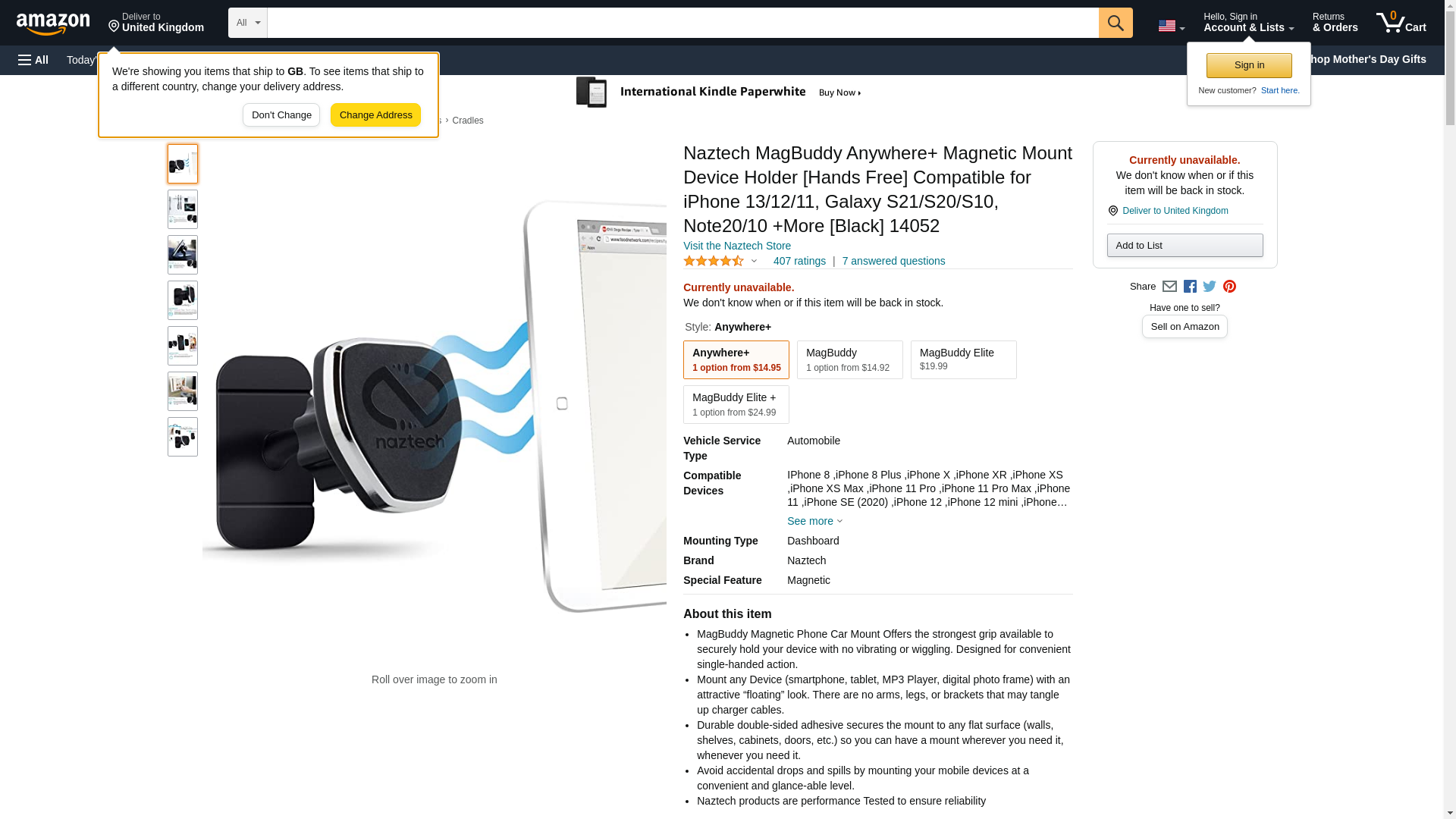Share product via email icon
This screenshot has width=1456, height=819.
point(1169,287)
